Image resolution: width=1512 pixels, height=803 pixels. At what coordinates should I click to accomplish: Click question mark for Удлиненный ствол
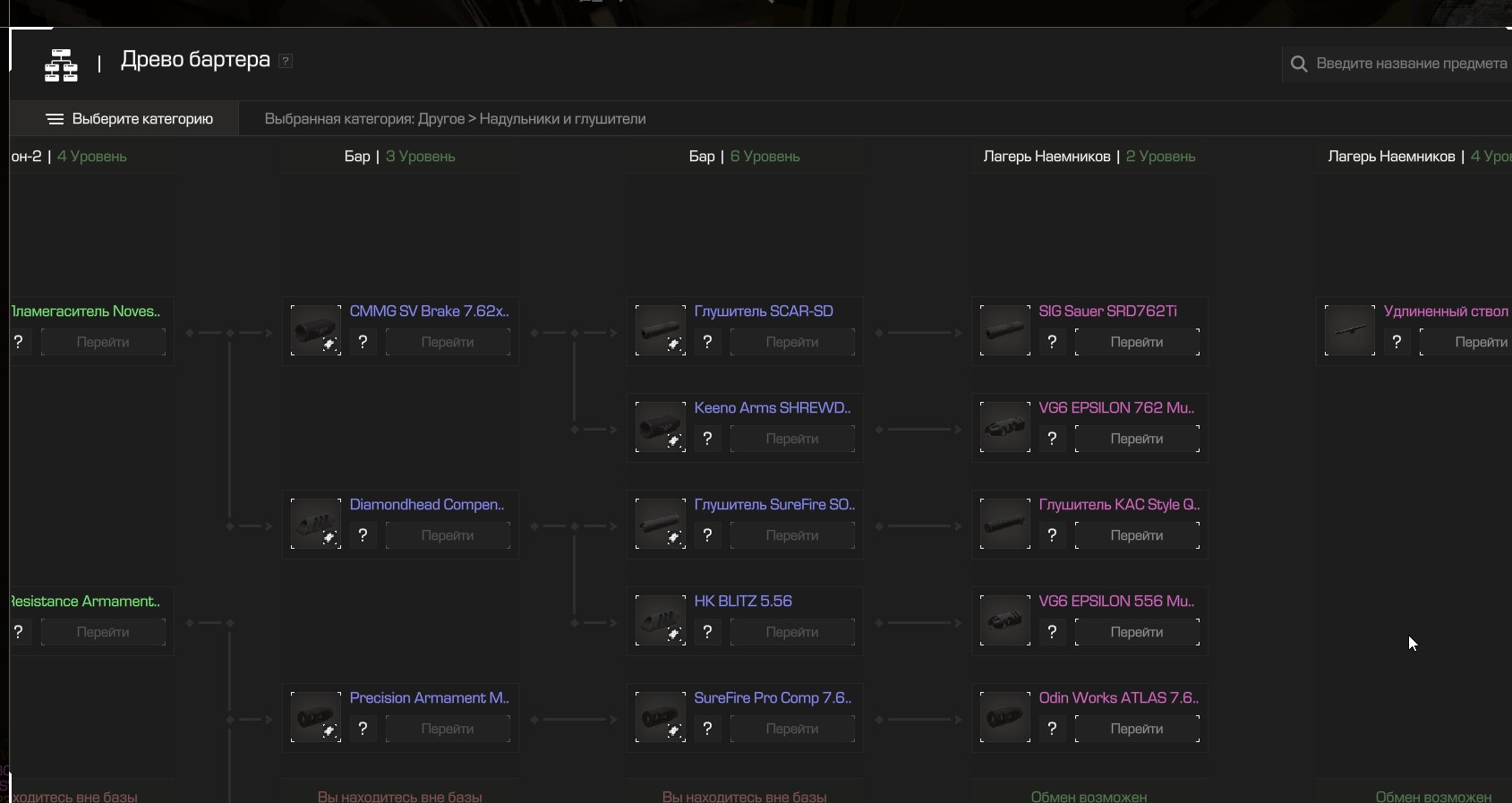coord(1397,342)
